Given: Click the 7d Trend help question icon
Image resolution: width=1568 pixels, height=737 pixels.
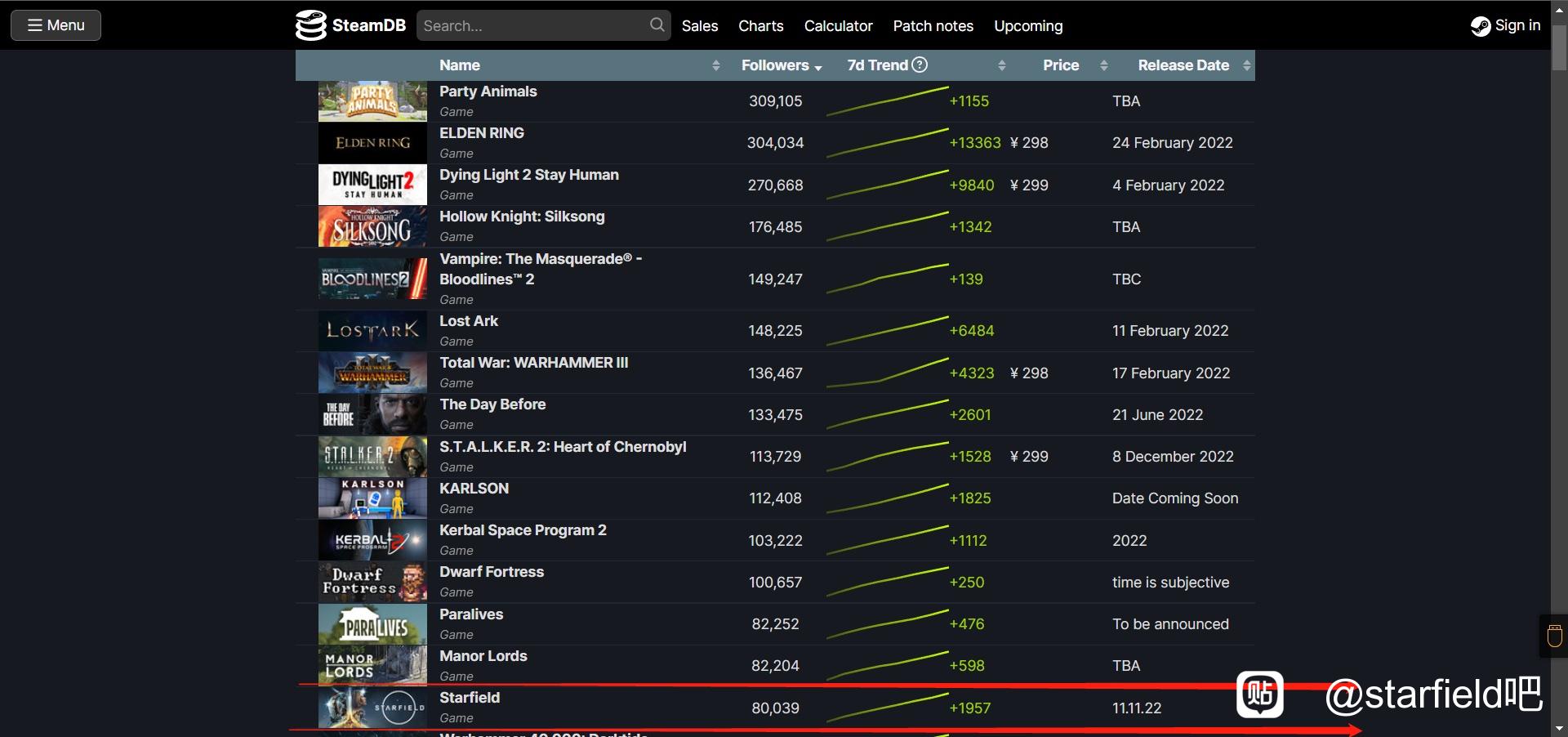Looking at the screenshot, I should (x=920, y=65).
